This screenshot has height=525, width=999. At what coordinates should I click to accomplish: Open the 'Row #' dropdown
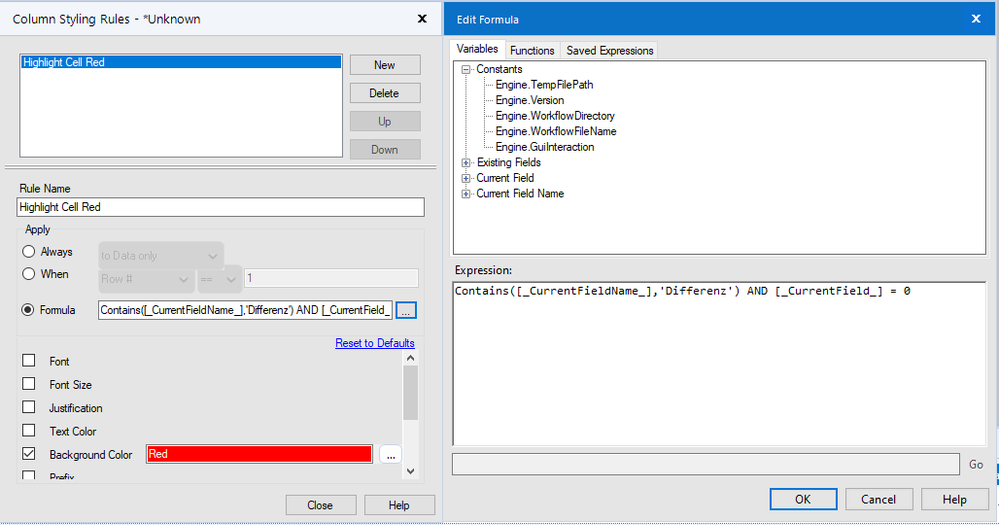[x=145, y=279]
